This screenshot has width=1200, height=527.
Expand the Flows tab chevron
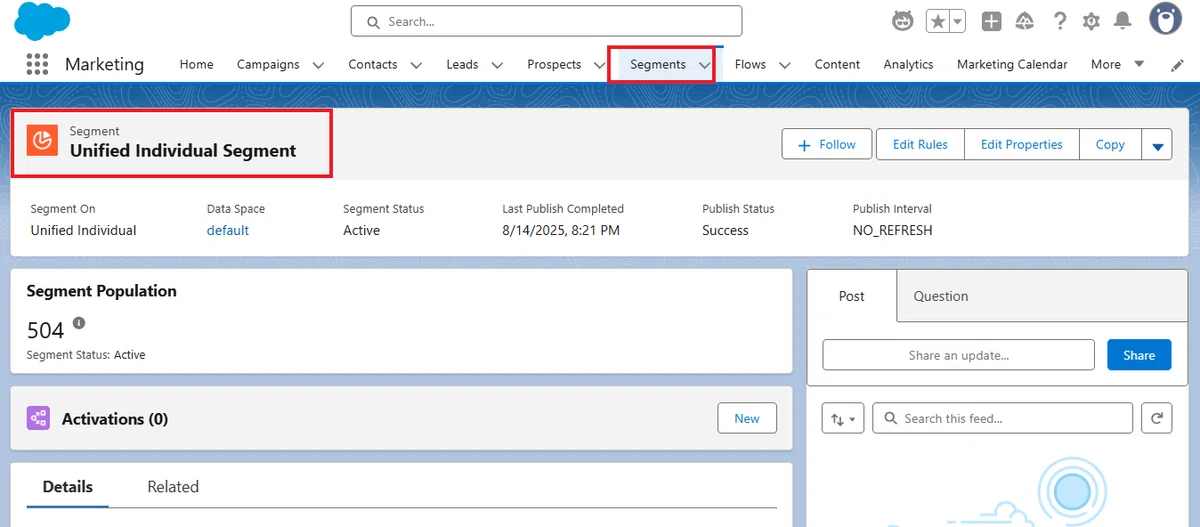785,65
